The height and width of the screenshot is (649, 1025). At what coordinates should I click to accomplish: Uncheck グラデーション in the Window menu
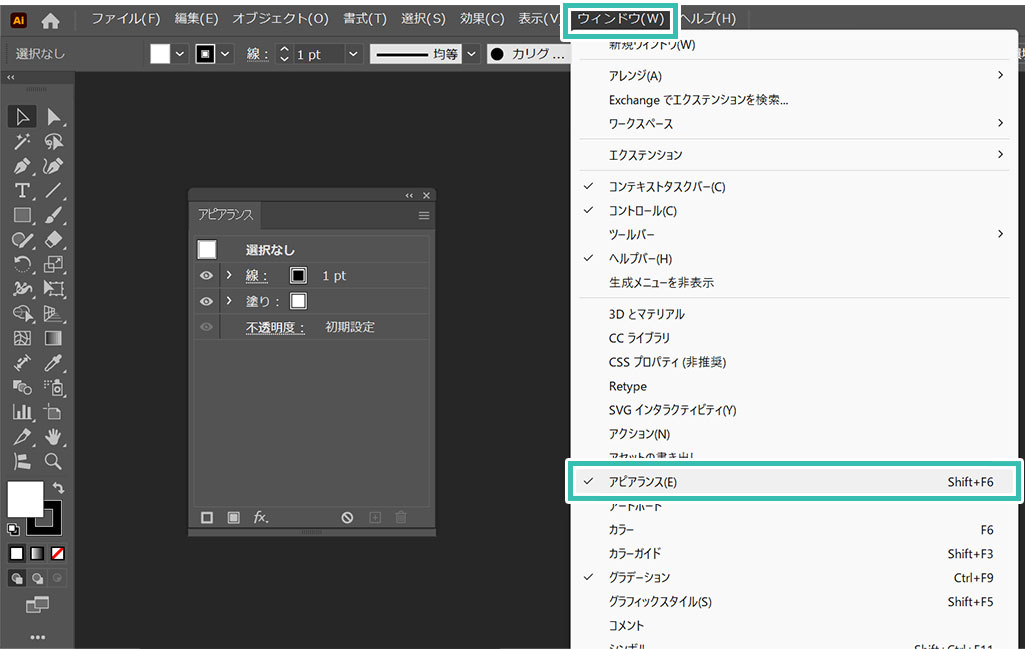click(639, 577)
